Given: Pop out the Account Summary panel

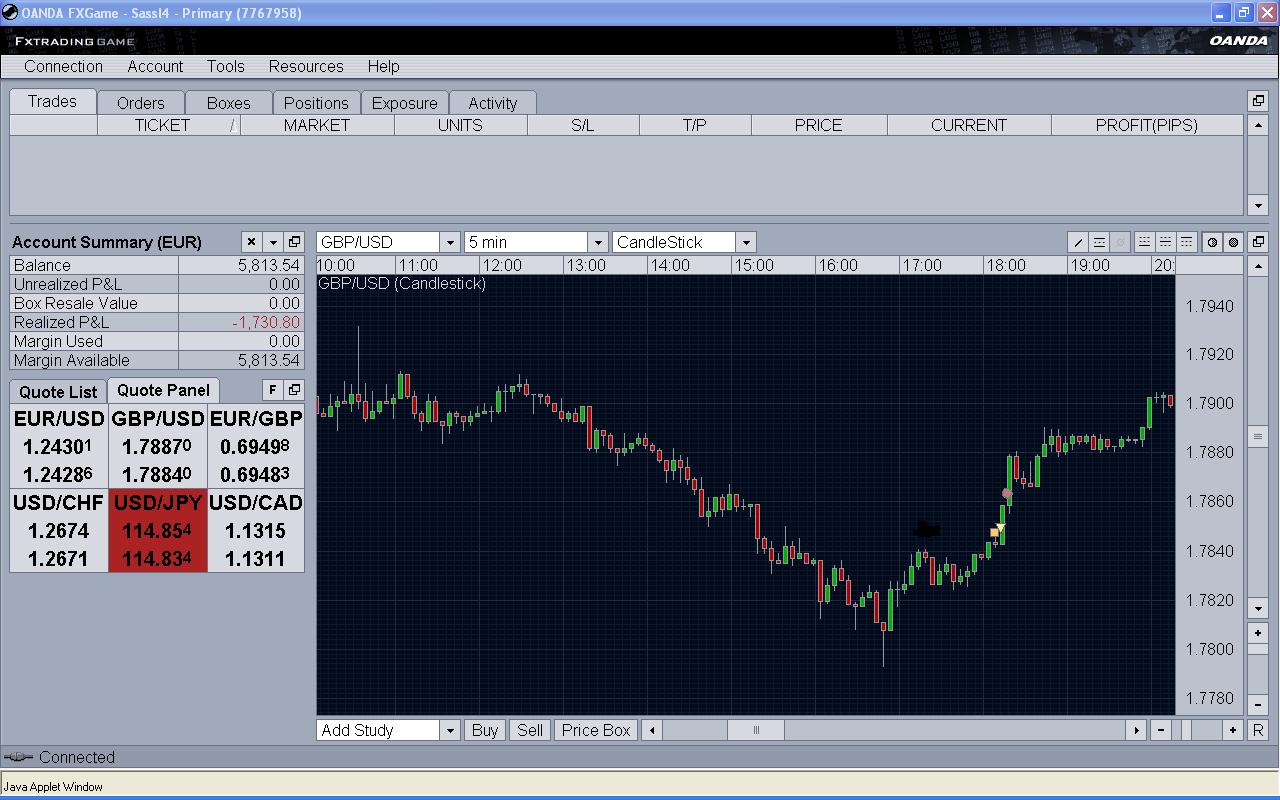Looking at the screenshot, I should 294,242.
